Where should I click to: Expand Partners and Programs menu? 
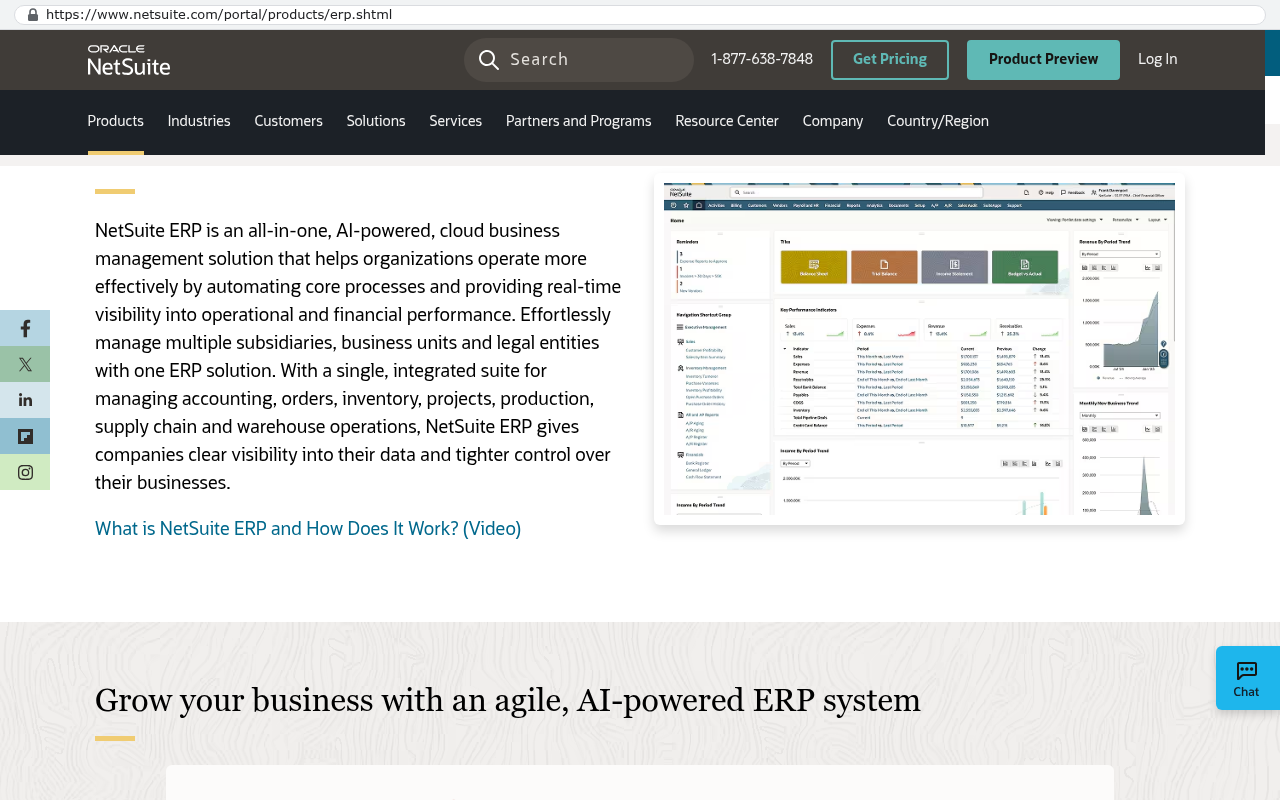point(579,121)
